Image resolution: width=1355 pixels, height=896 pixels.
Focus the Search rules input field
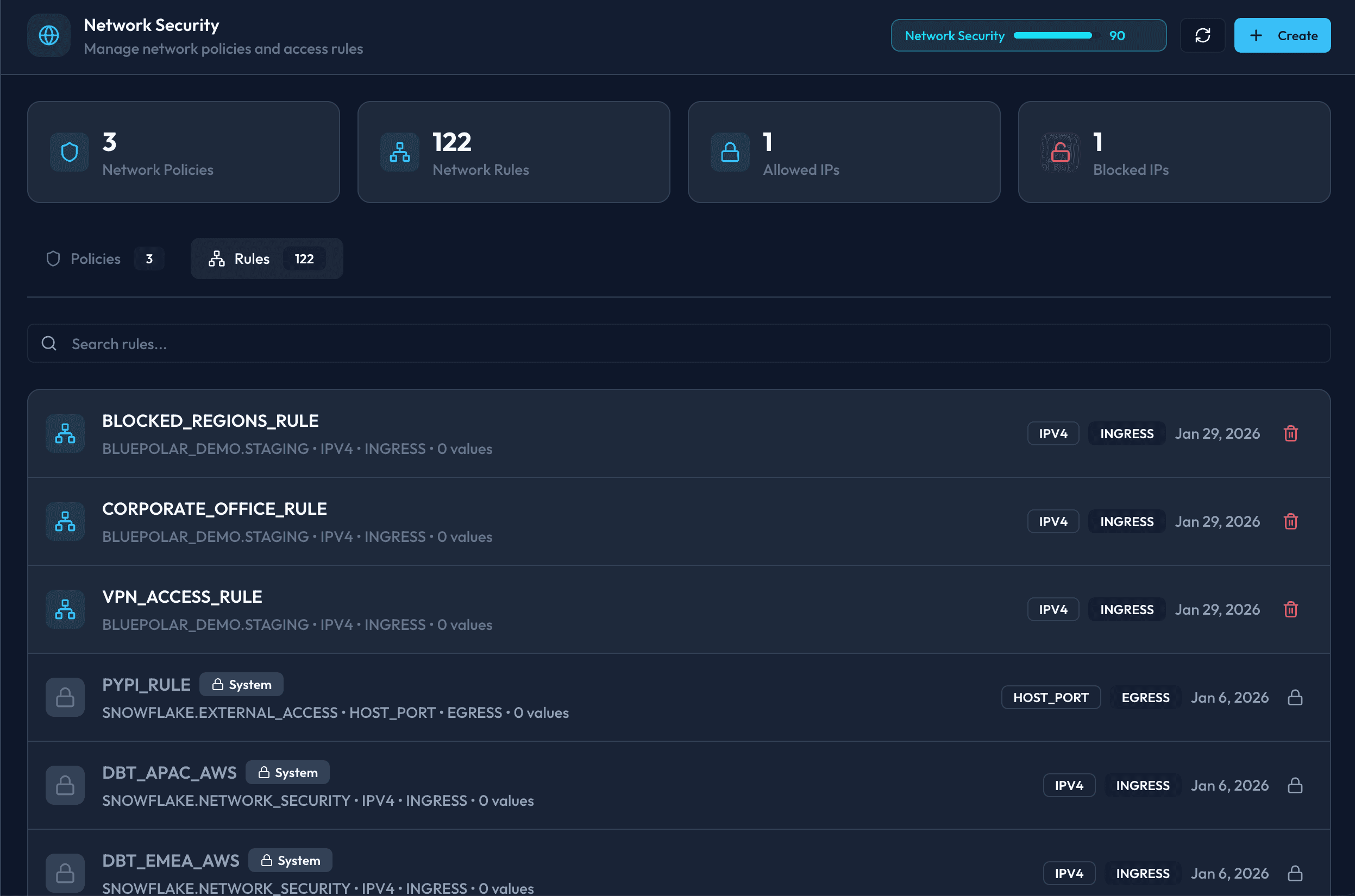point(678,344)
